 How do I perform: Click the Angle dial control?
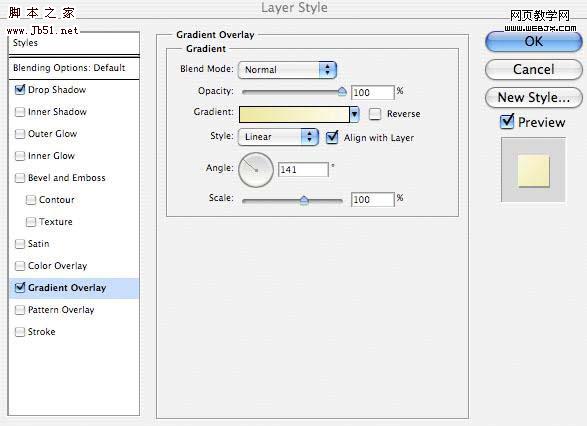(256, 170)
